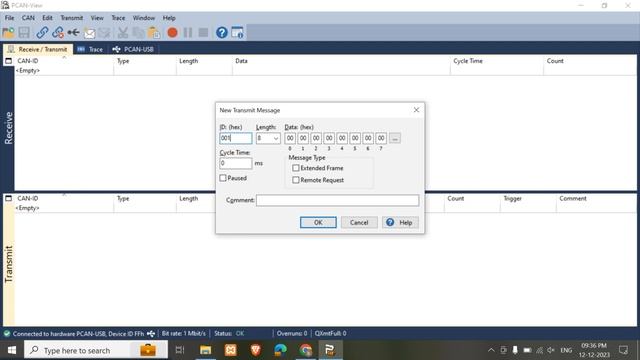This screenshot has height=360, width=640.
Task: Click the Transmit panel window icon
Action: click(x=8, y=198)
